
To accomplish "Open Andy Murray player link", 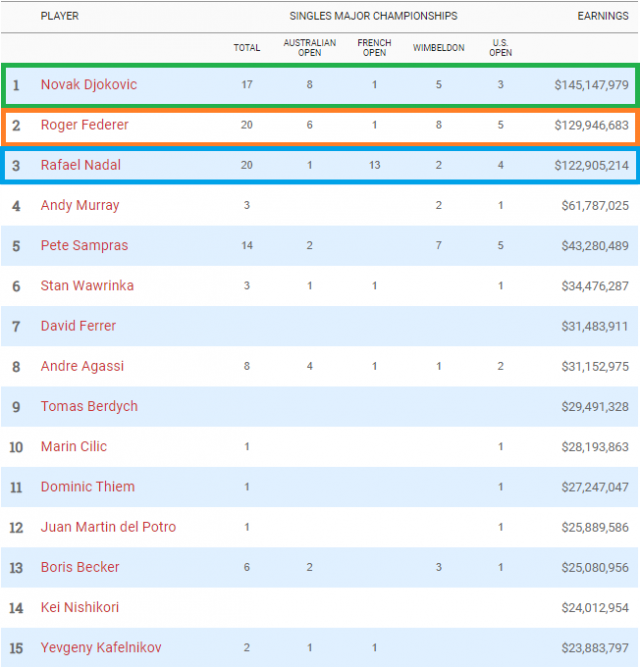I will click(80, 205).
